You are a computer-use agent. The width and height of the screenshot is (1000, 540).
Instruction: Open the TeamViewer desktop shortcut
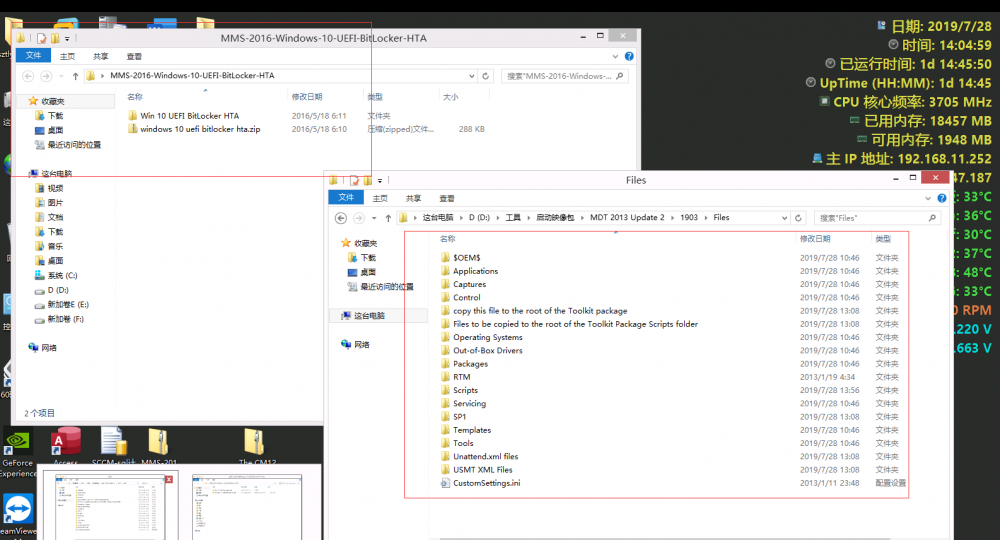click(18, 515)
